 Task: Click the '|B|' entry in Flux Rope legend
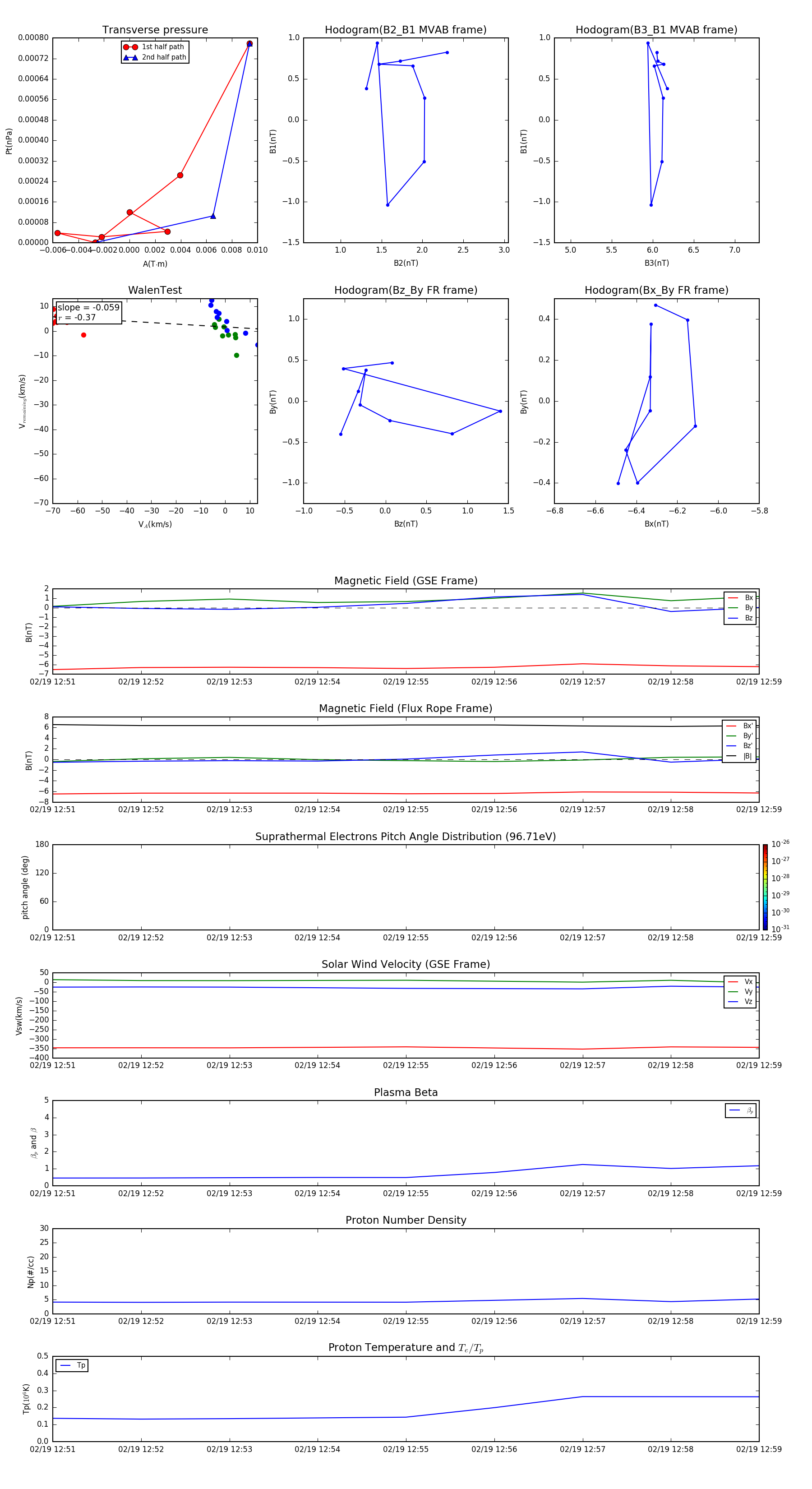pyautogui.click(x=740, y=756)
